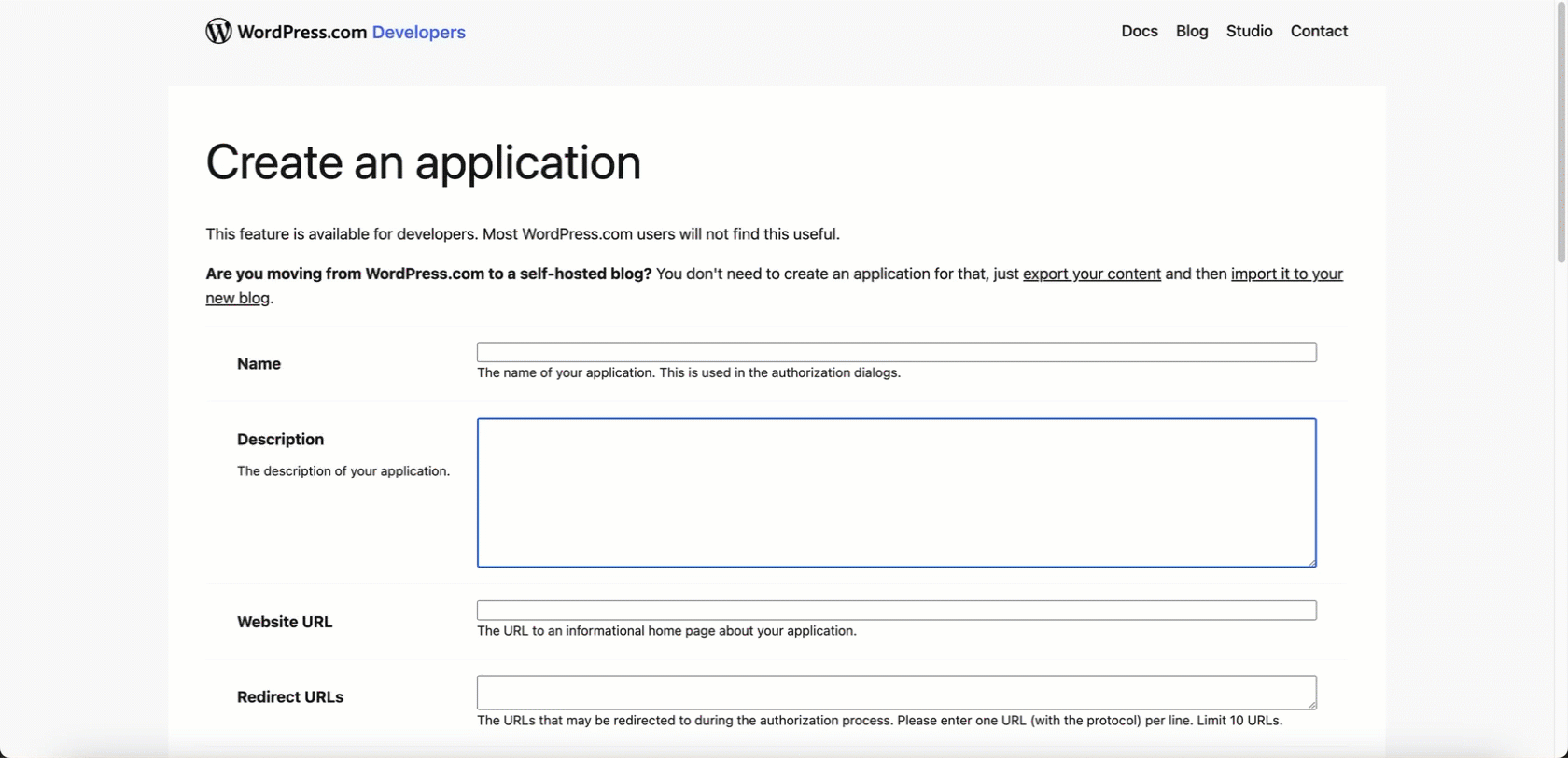Click the Description box resize handle
Image resolution: width=1568 pixels, height=758 pixels.
[1311, 562]
